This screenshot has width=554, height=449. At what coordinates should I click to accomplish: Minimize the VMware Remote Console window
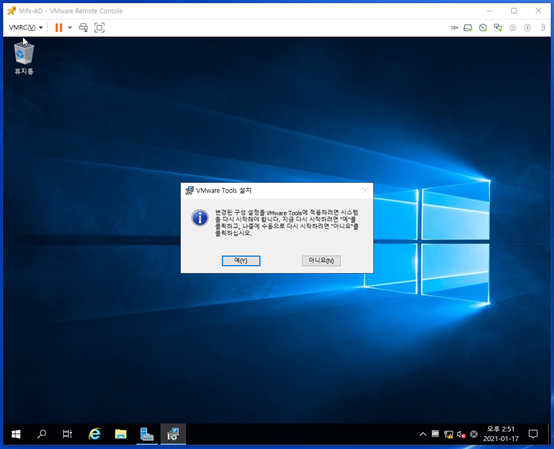click(x=490, y=11)
